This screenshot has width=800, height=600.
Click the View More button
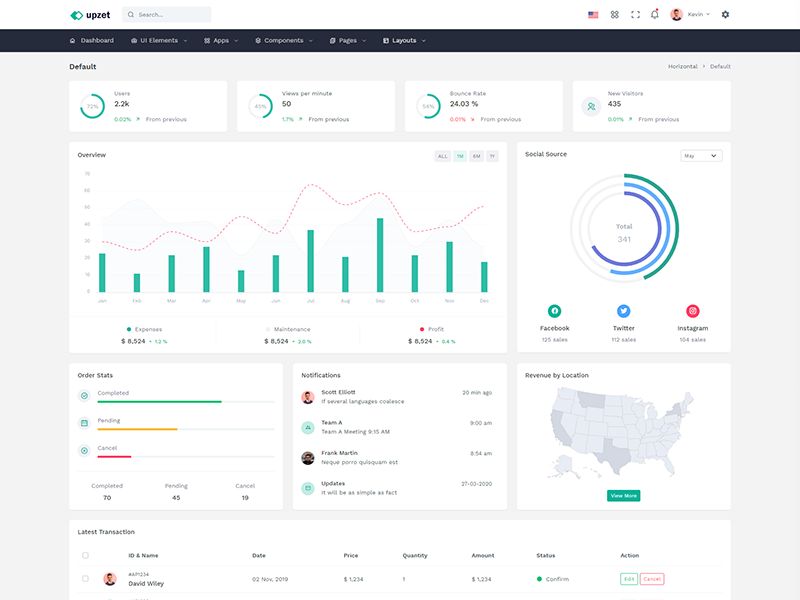click(x=623, y=495)
